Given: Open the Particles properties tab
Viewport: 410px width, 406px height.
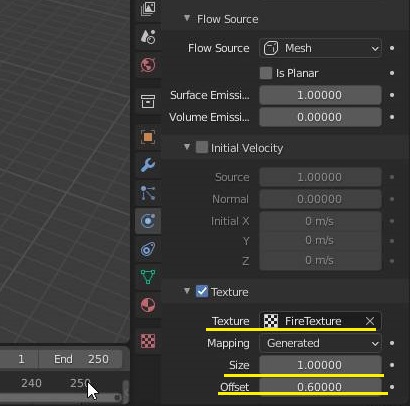Looking at the screenshot, I should tap(148, 193).
